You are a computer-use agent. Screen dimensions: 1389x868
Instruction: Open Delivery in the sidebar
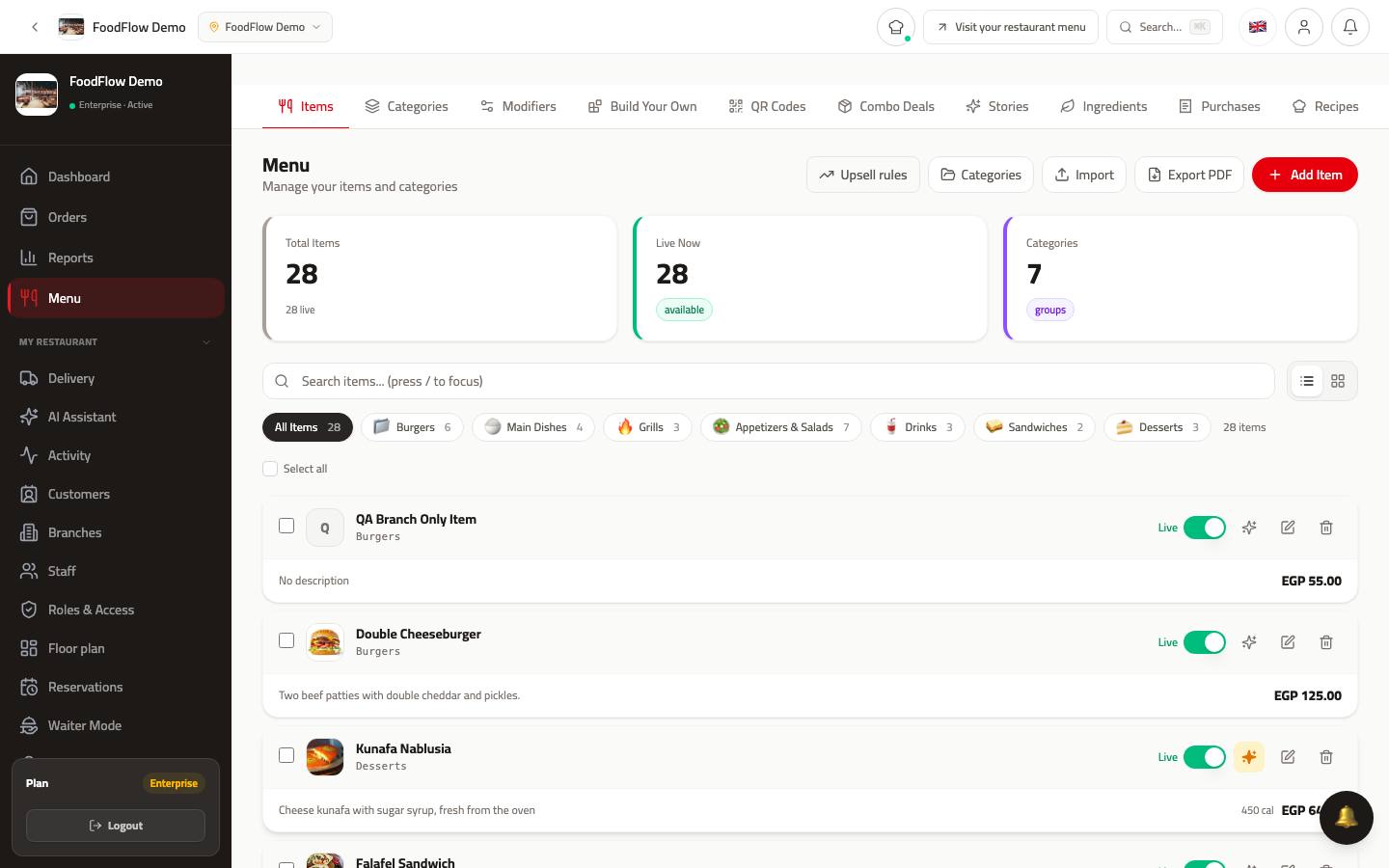tap(116, 378)
